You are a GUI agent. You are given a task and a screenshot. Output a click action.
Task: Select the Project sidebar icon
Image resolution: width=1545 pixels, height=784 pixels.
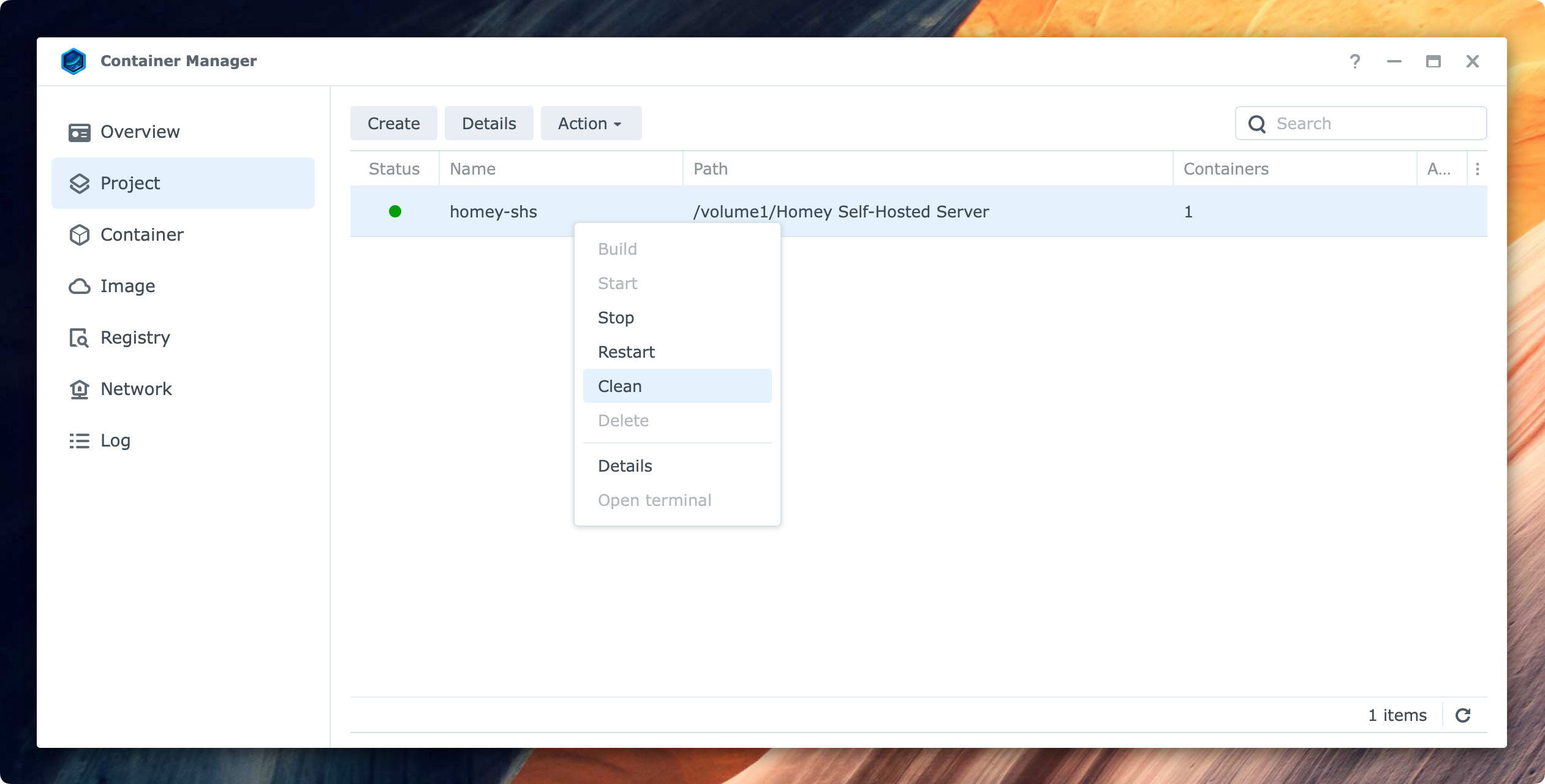tap(80, 183)
